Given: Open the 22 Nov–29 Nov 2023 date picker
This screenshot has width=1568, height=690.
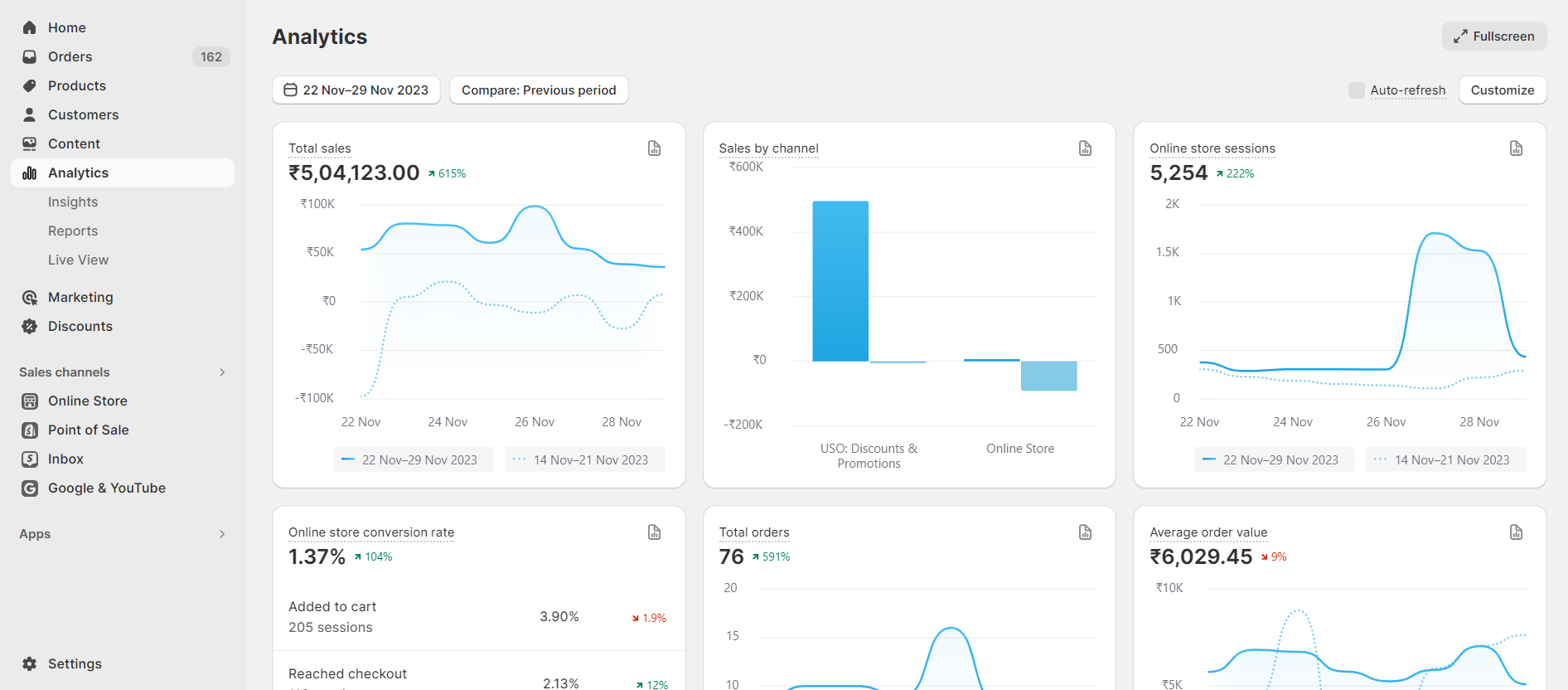Looking at the screenshot, I should [x=356, y=90].
